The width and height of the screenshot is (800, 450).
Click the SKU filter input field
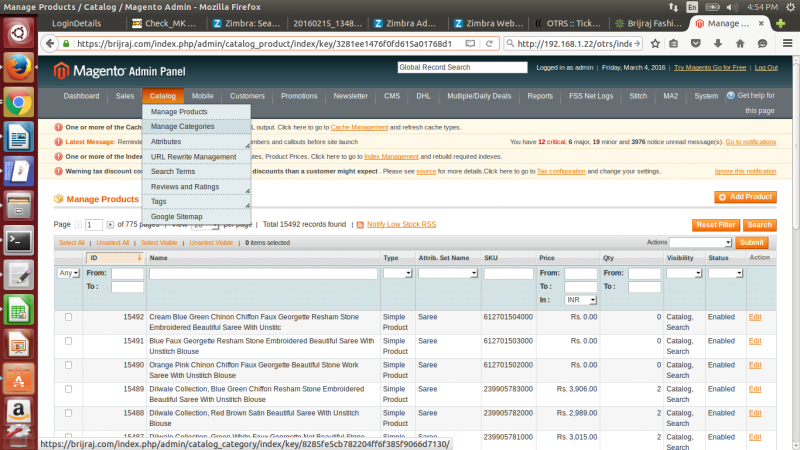[508, 273]
